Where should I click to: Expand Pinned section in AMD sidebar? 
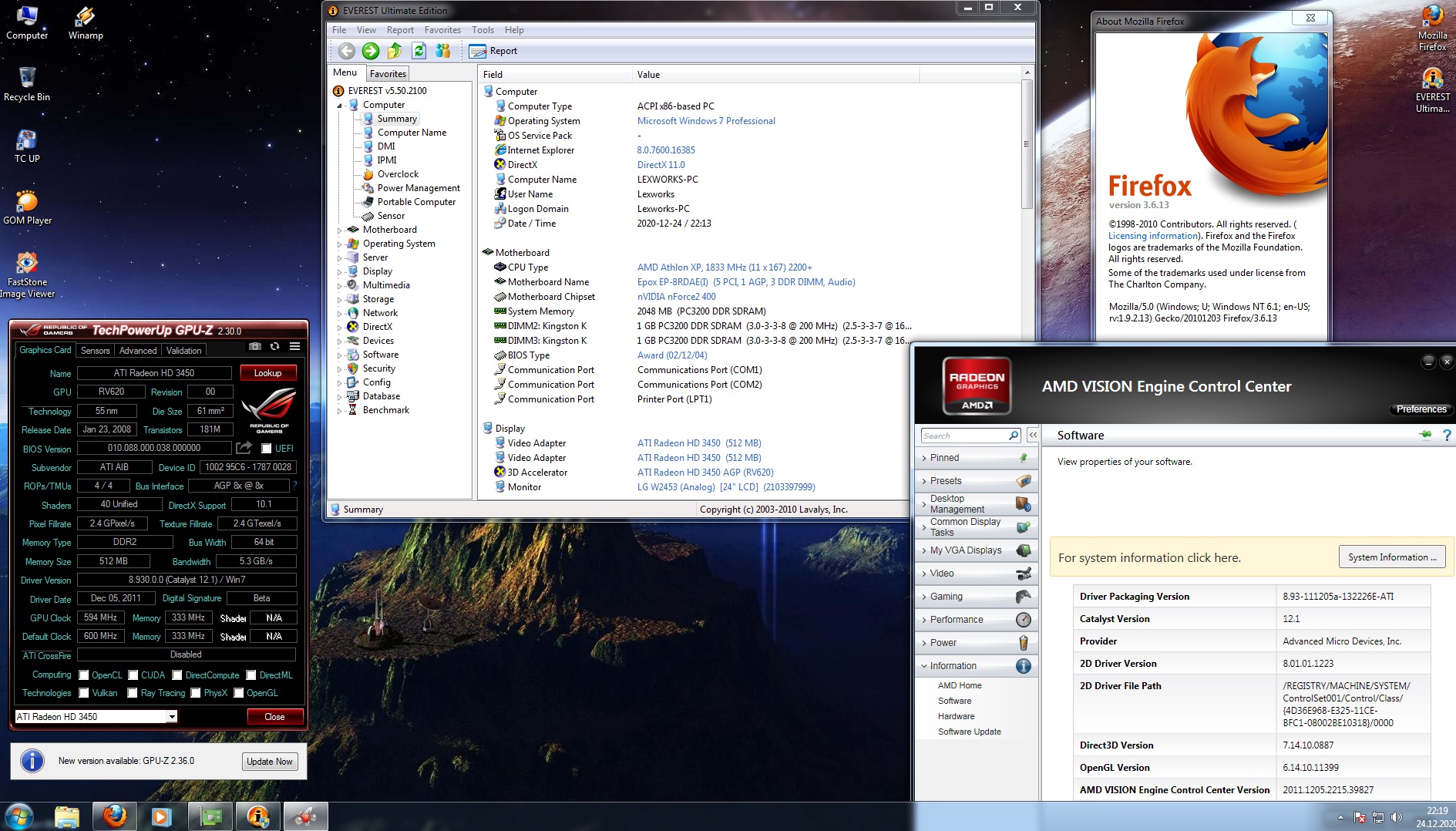[977, 458]
